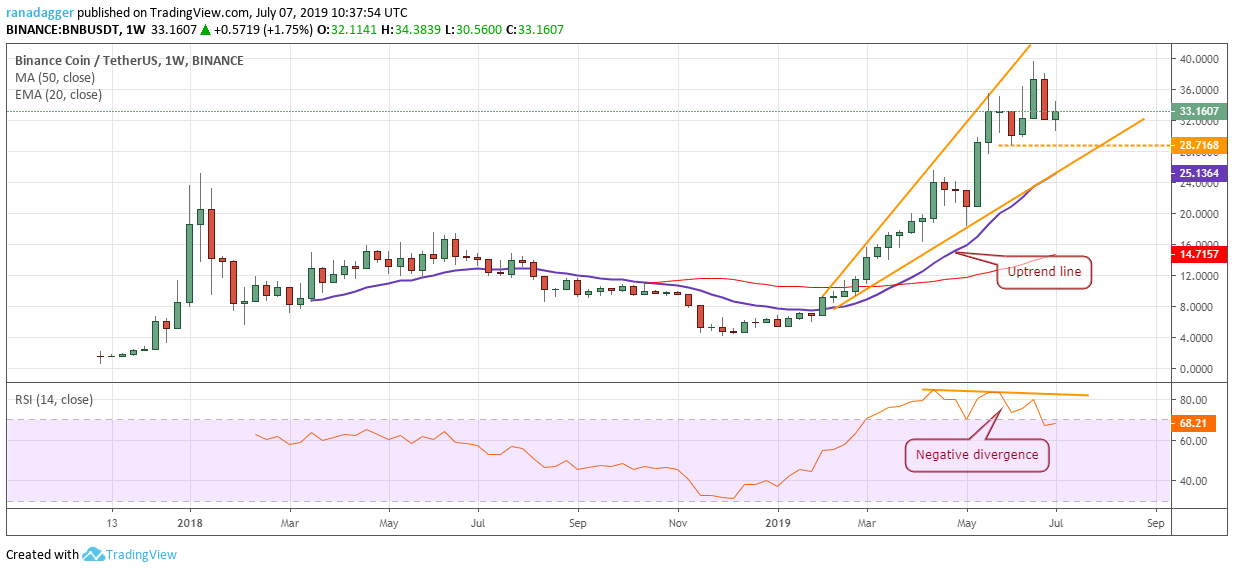Click the '2018' label on time axis
The height and width of the screenshot is (572, 1234).
[188, 523]
